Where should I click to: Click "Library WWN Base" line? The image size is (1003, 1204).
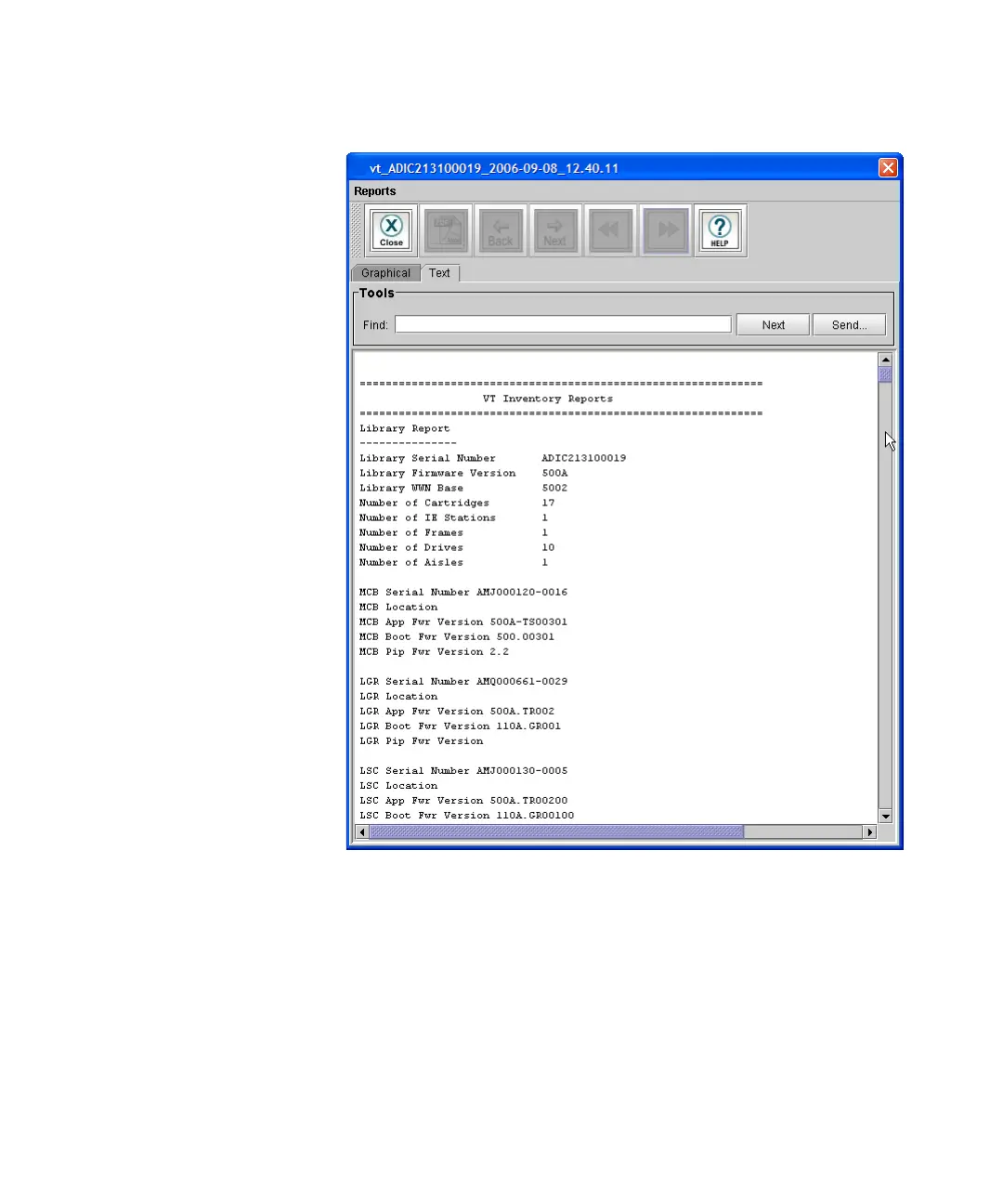[463, 488]
